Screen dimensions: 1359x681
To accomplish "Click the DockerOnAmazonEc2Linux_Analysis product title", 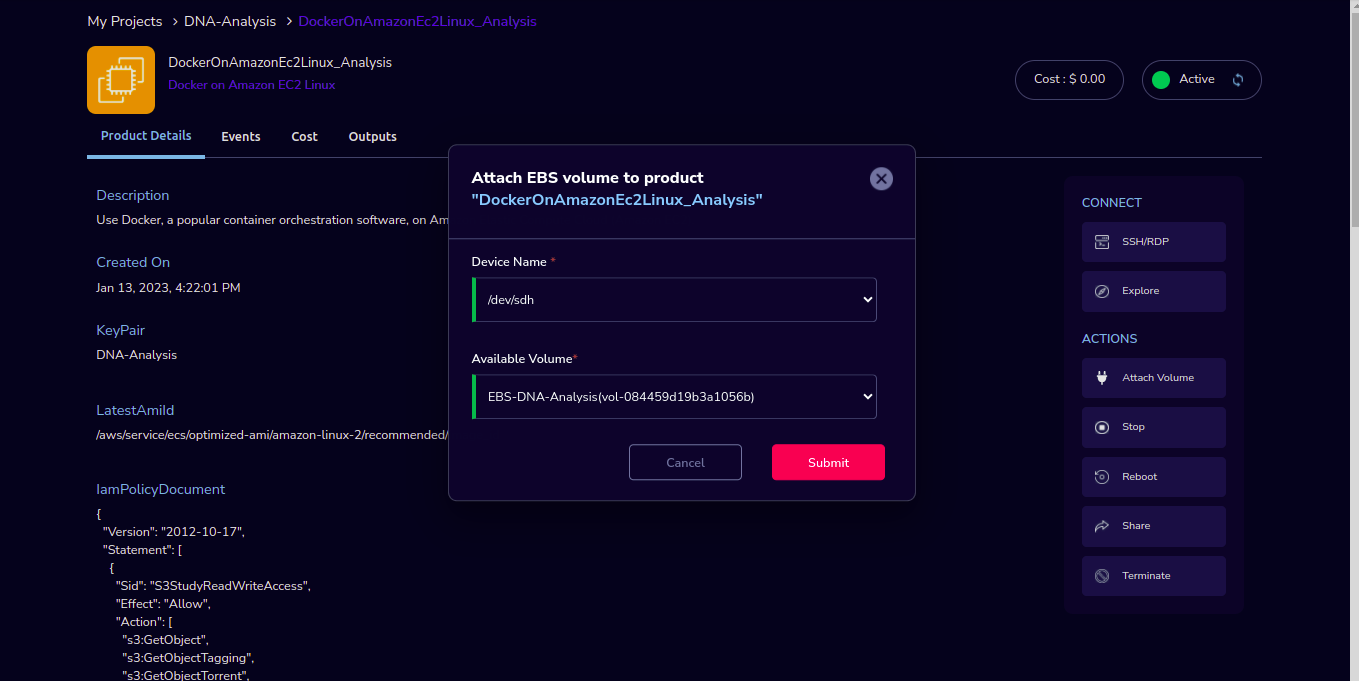I will pos(280,62).
